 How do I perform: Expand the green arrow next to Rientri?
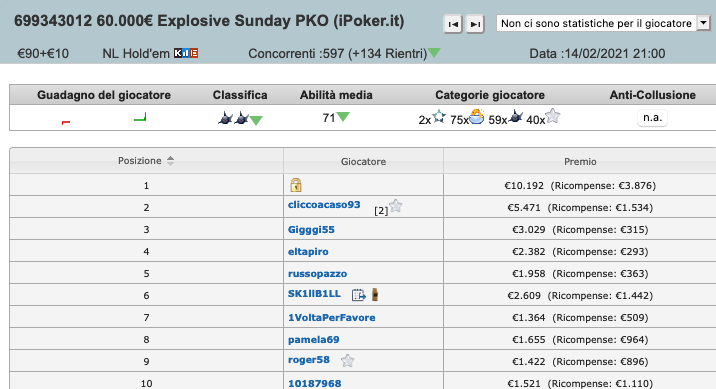[434, 53]
